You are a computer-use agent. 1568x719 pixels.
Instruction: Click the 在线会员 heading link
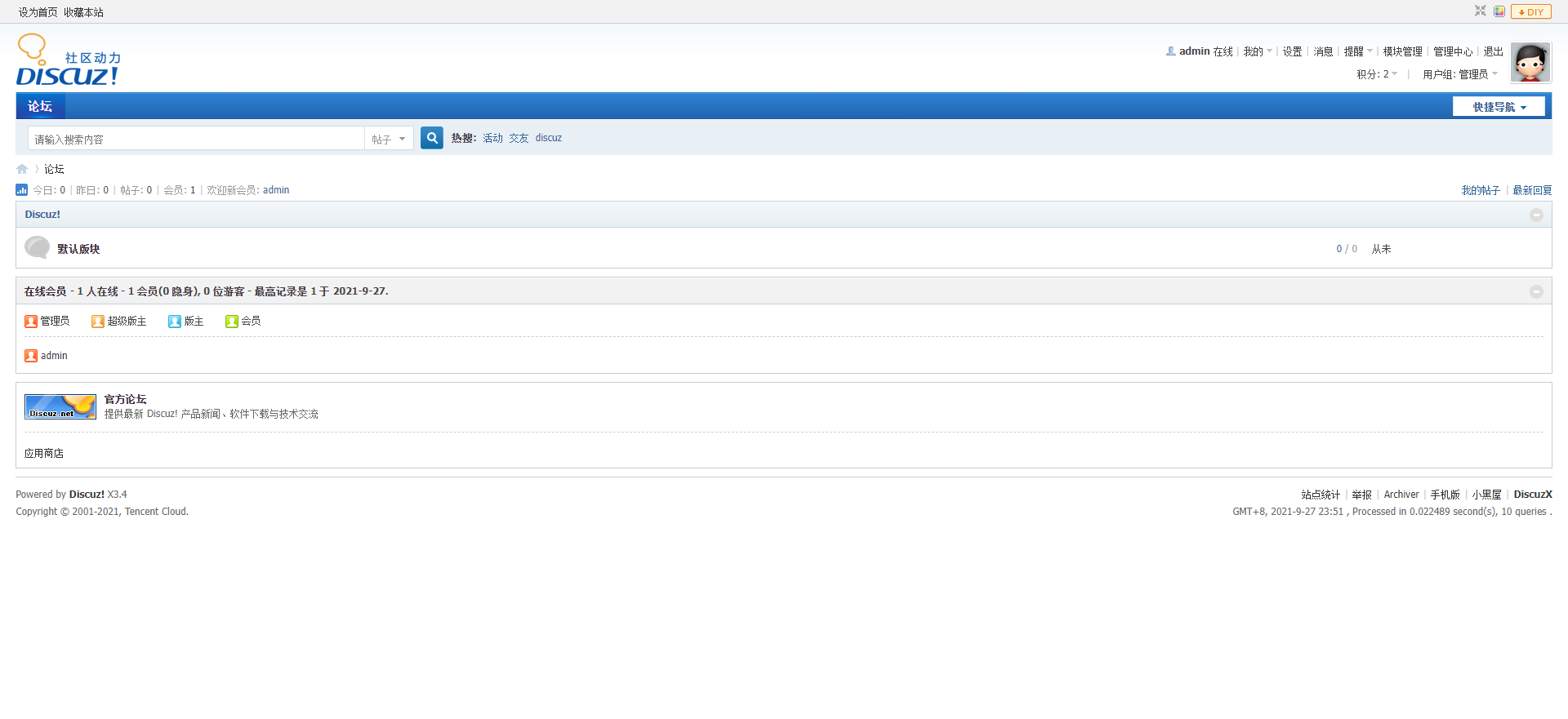[x=45, y=291]
